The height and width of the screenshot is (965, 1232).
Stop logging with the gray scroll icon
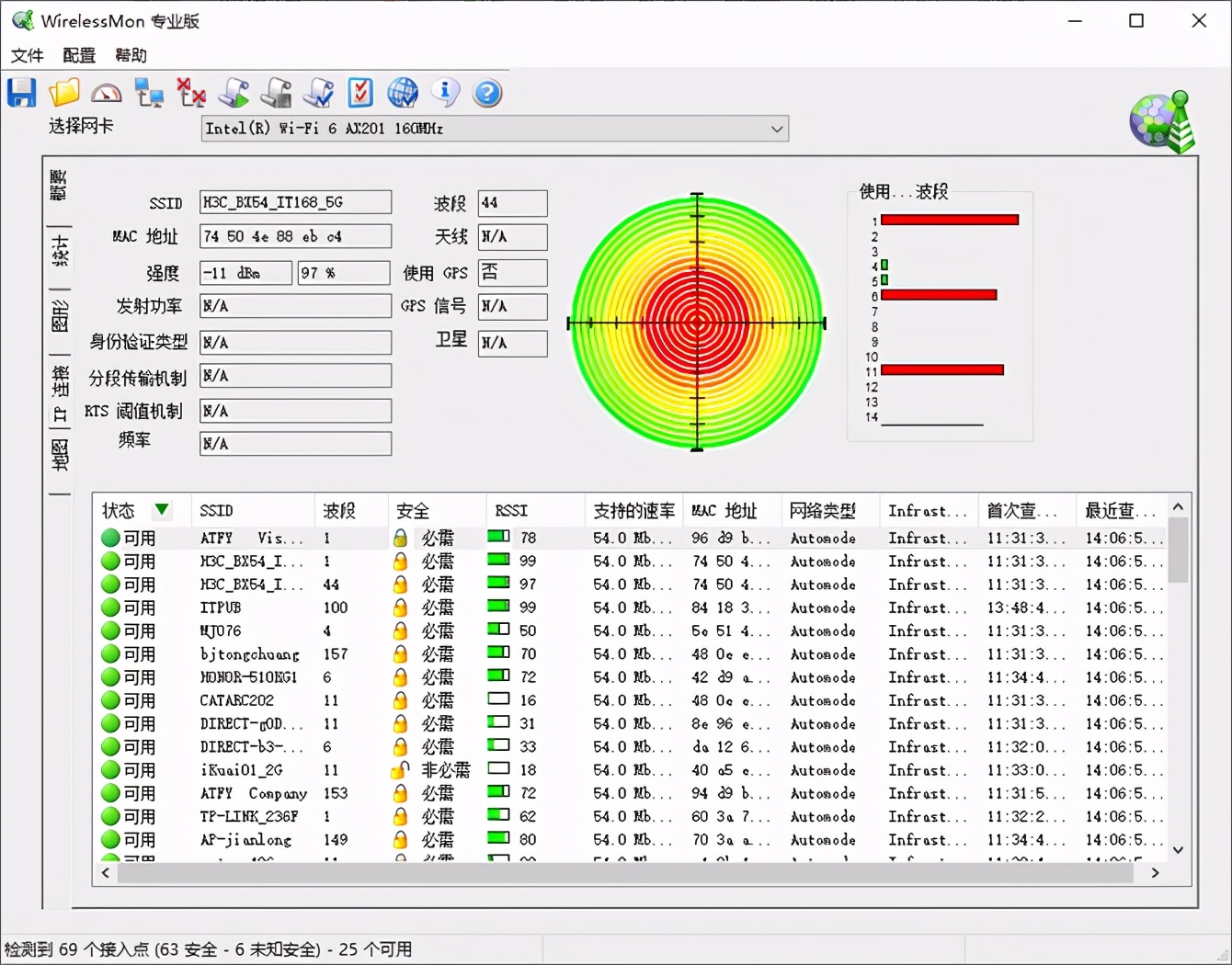pos(275,92)
